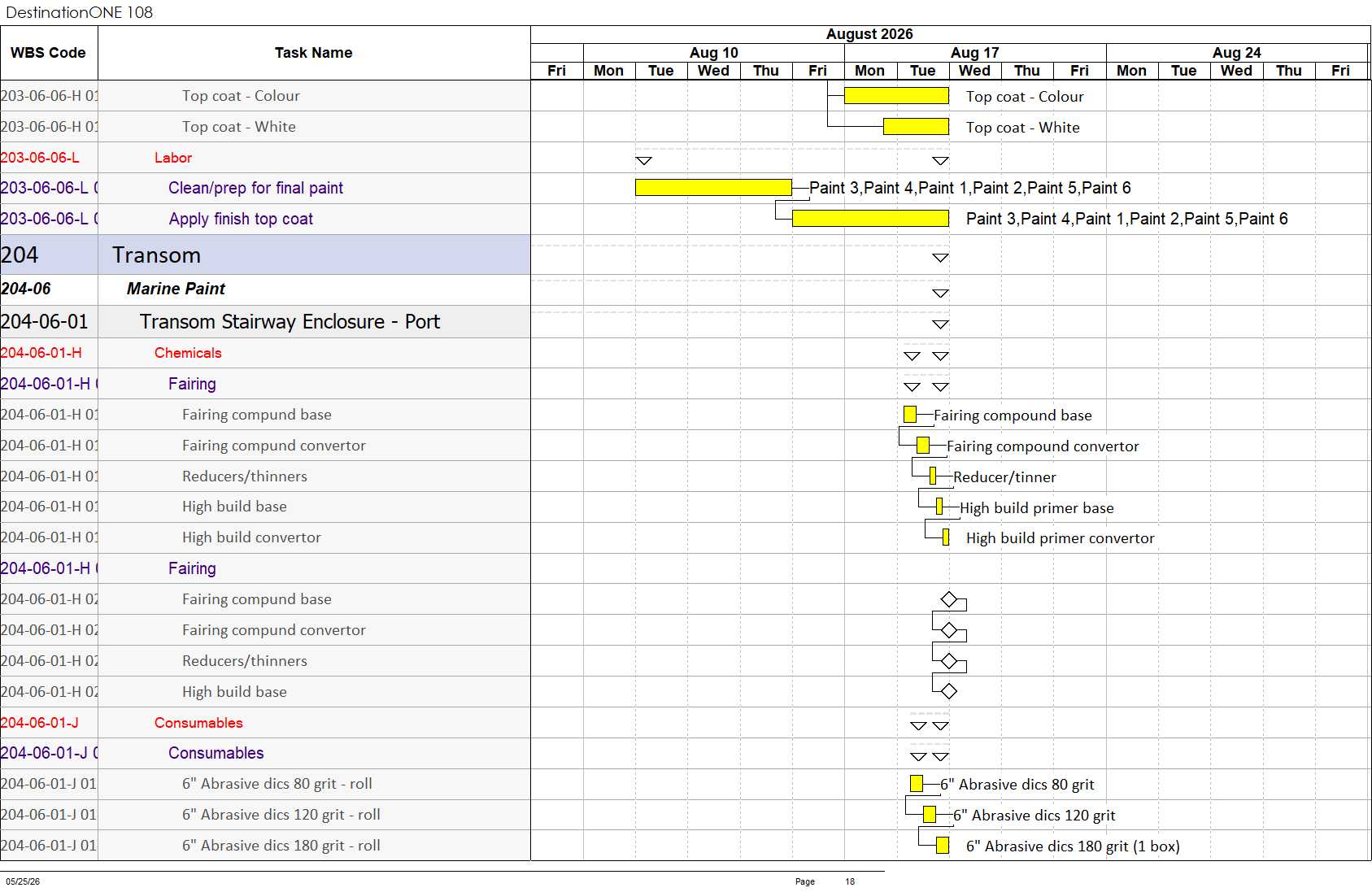The height and width of the screenshot is (892, 1372).
Task: Open the Transom Stairway Enclosure - Port row
Action: point(265,322)
